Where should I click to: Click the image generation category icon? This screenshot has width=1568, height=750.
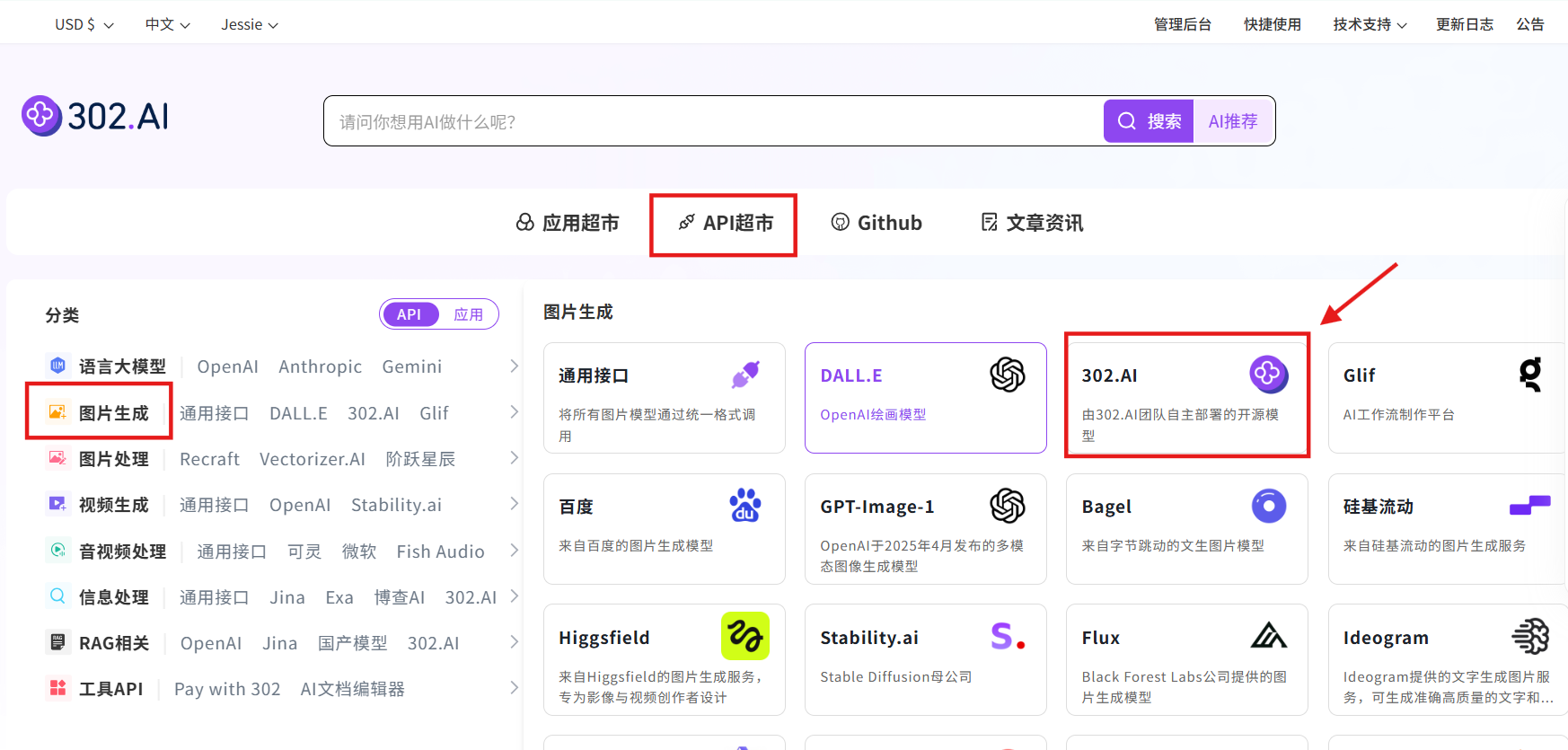click(x=57, y=411)
